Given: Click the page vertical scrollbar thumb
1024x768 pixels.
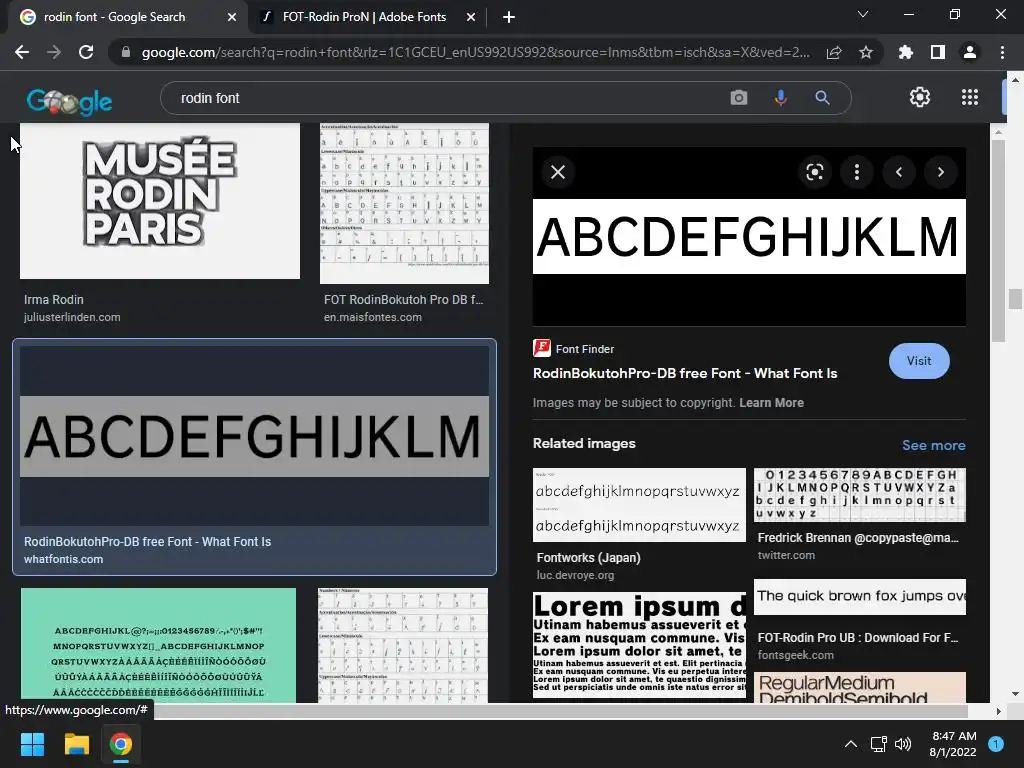Looking at the screenshot, I should point(1015,299).
